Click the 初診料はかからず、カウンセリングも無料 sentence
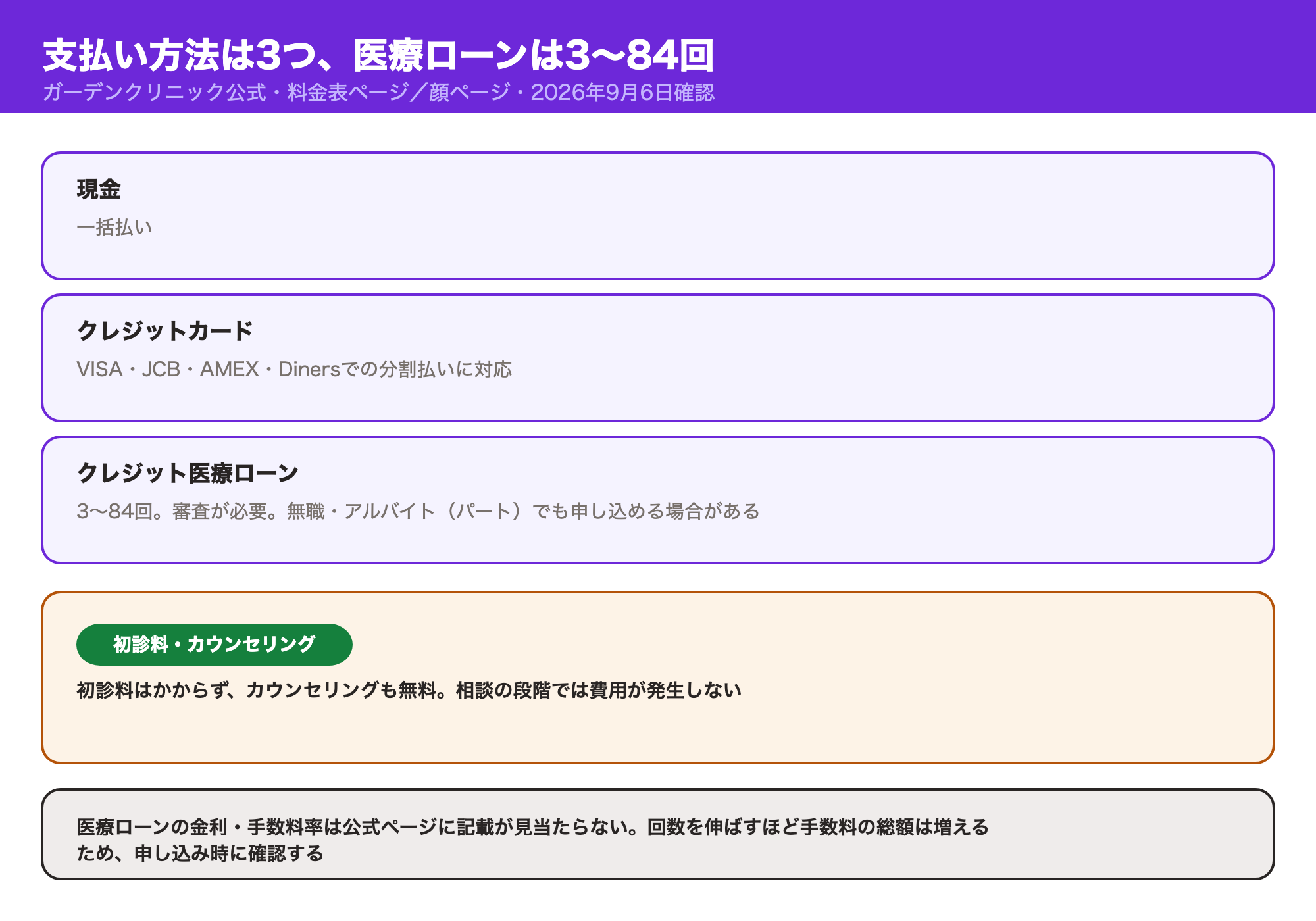This screenshot has height=921, width=1316. point(409,690)
